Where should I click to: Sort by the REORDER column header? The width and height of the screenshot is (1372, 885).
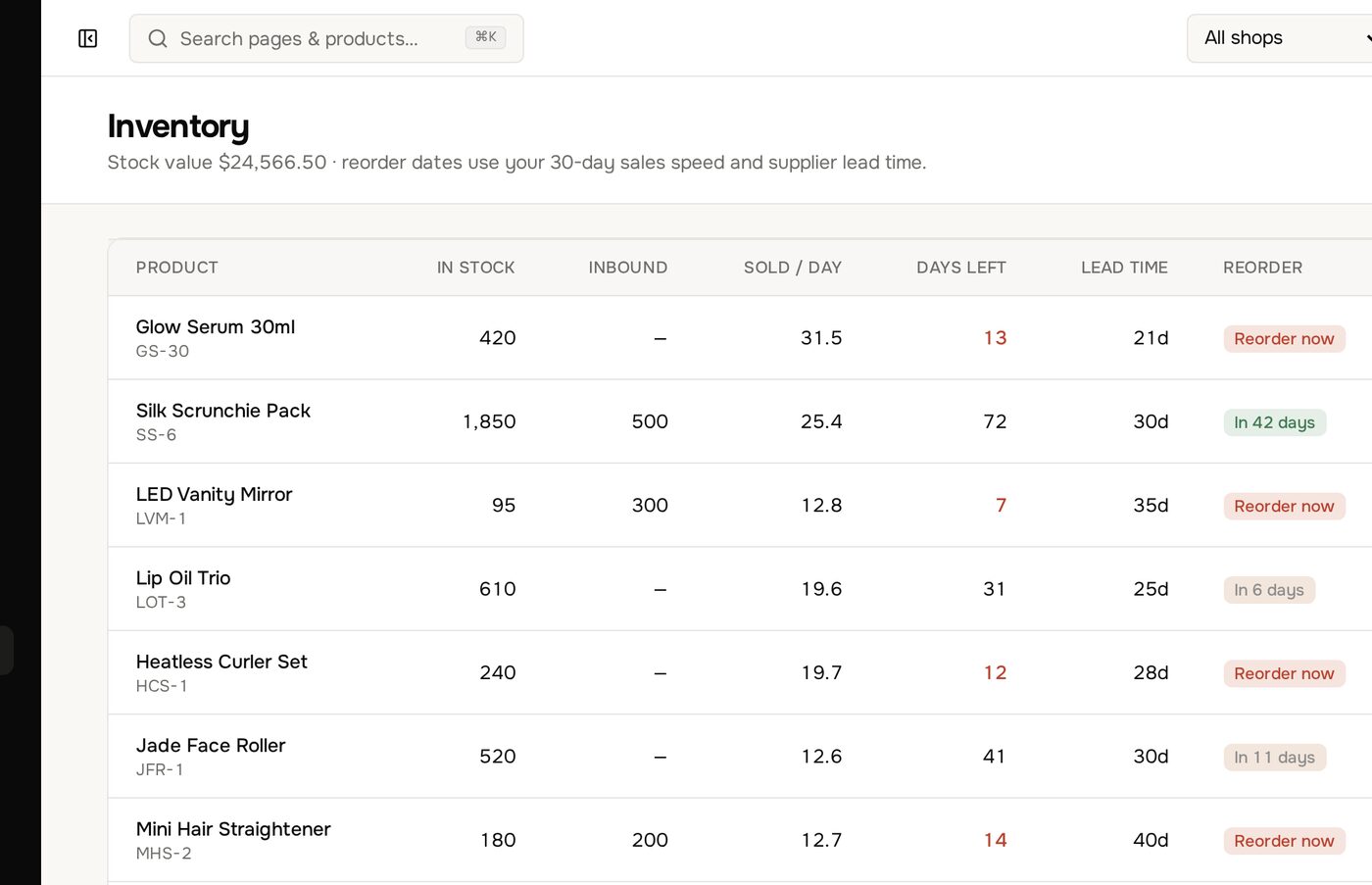[x=1263, y=268]
